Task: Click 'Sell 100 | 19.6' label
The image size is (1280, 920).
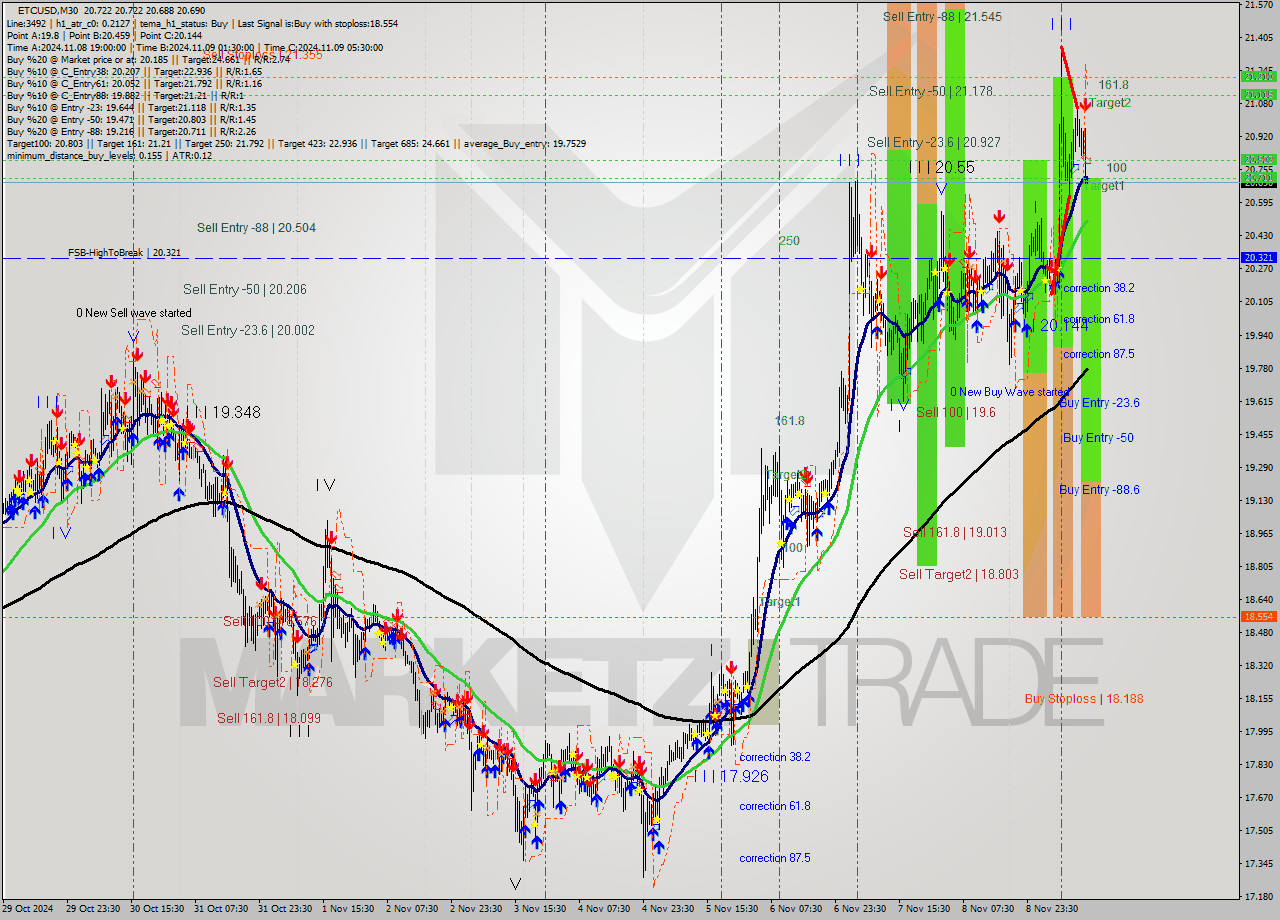Action: (x=956, y=412)
